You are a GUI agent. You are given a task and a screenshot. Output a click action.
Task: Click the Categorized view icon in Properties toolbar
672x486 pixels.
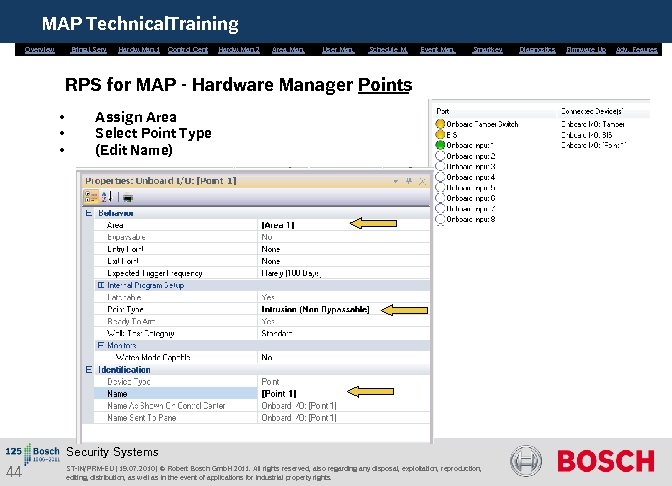91,197
